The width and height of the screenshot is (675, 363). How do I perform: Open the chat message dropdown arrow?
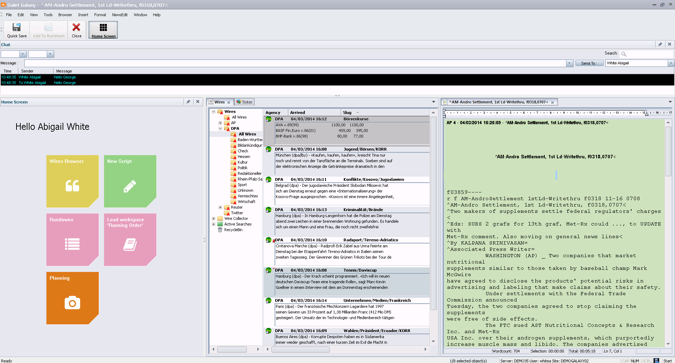569,63
